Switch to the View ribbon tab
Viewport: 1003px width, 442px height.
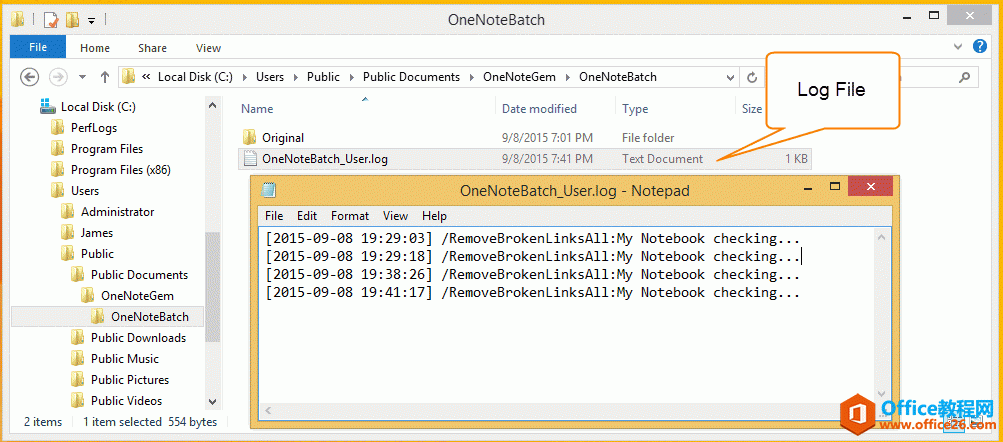tap(208, 48)
